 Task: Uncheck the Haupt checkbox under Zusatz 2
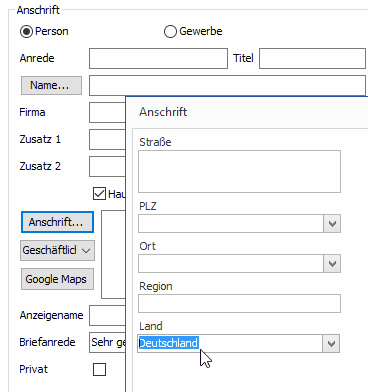(x=99, y=193)
